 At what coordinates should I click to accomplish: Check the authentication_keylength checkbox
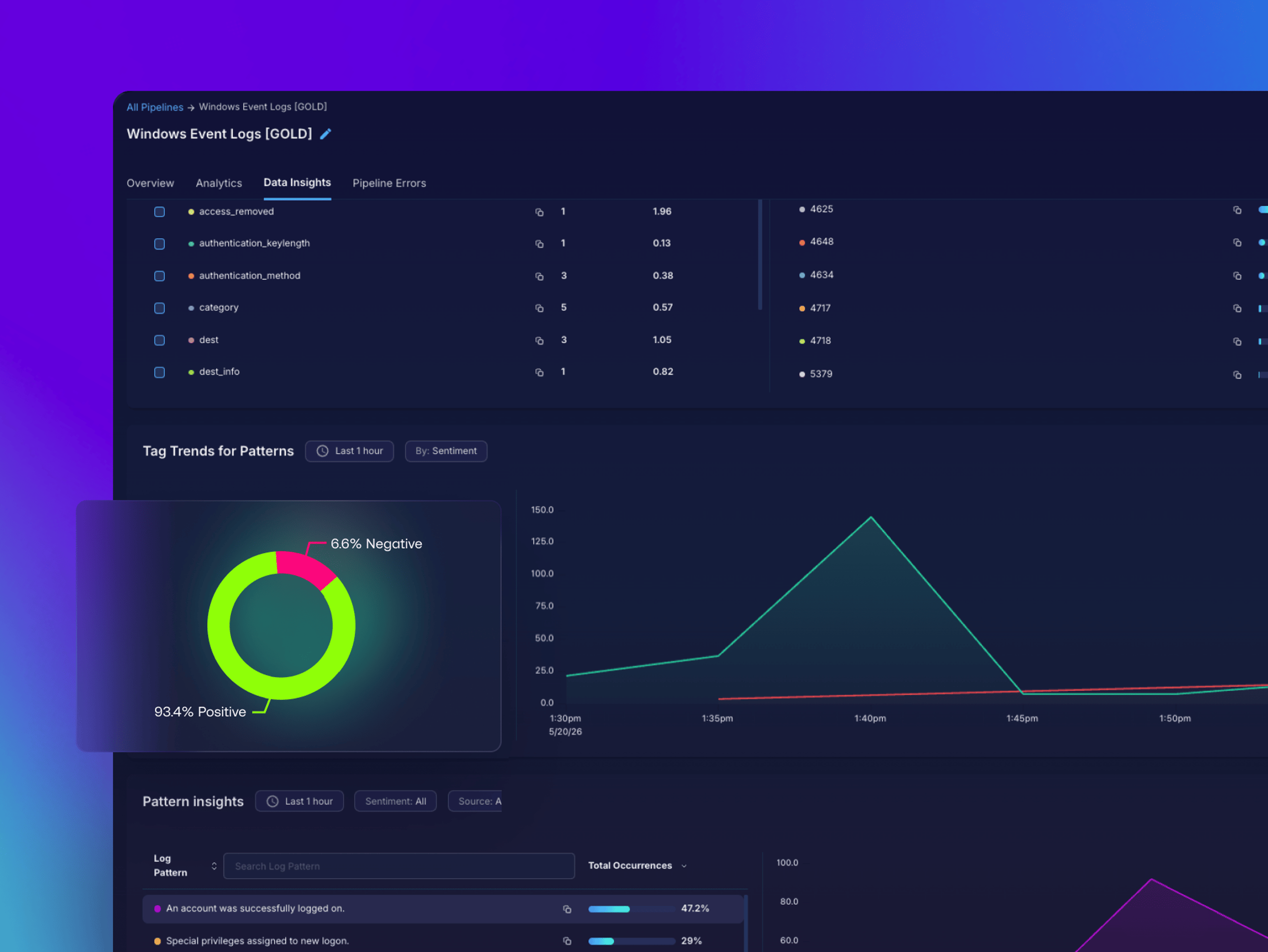coord(159,244)
